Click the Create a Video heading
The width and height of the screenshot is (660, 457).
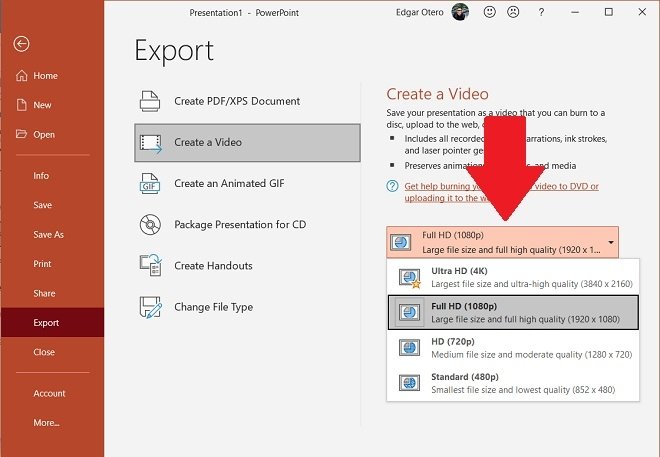(437, 94)
